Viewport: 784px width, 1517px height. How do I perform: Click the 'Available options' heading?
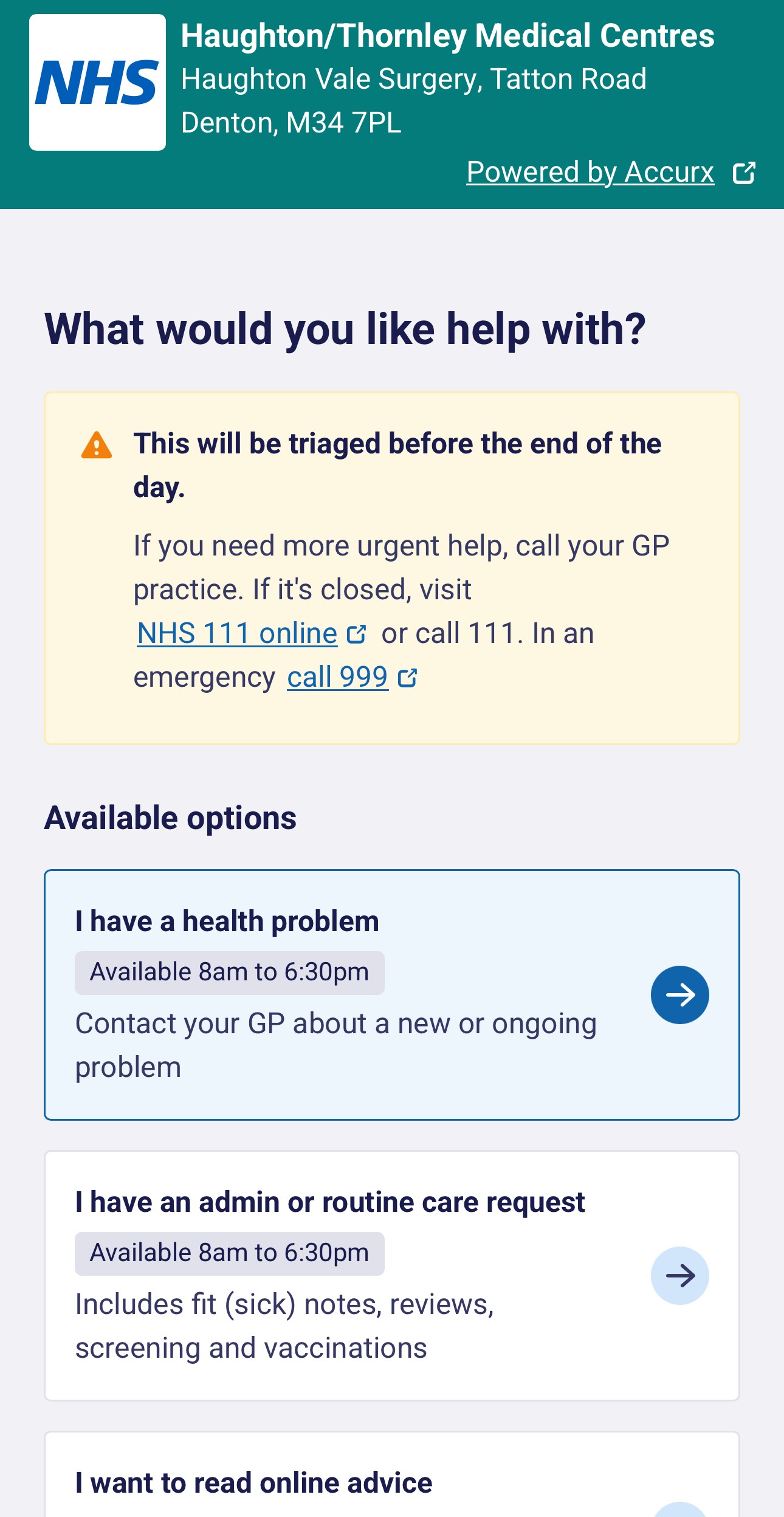point(170,818)
